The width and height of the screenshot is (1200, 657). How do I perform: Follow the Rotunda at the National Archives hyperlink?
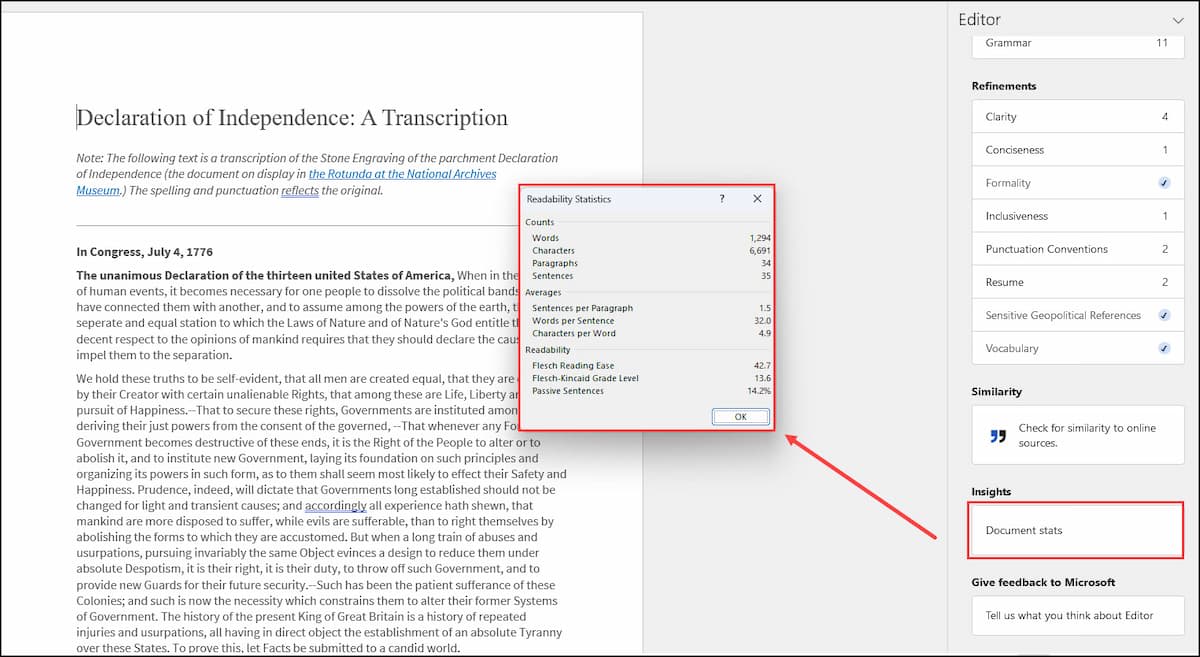point(401,173)
